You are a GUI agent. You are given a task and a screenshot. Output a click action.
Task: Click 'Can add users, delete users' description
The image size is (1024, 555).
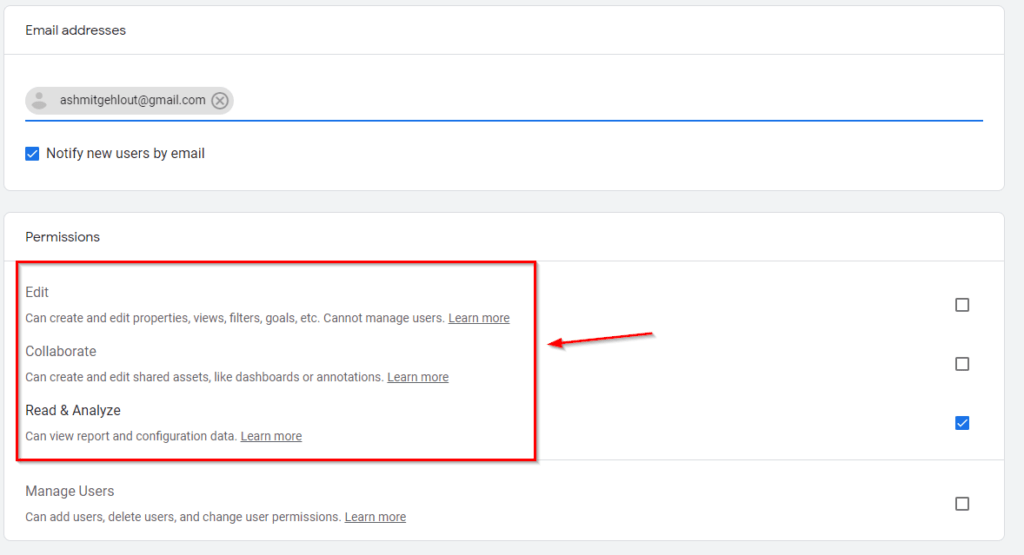(x=184, y=516)
